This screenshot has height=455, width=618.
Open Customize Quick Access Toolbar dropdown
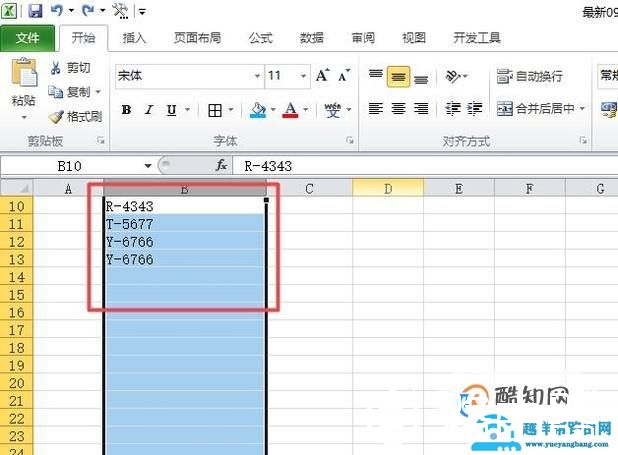[142, 12]
